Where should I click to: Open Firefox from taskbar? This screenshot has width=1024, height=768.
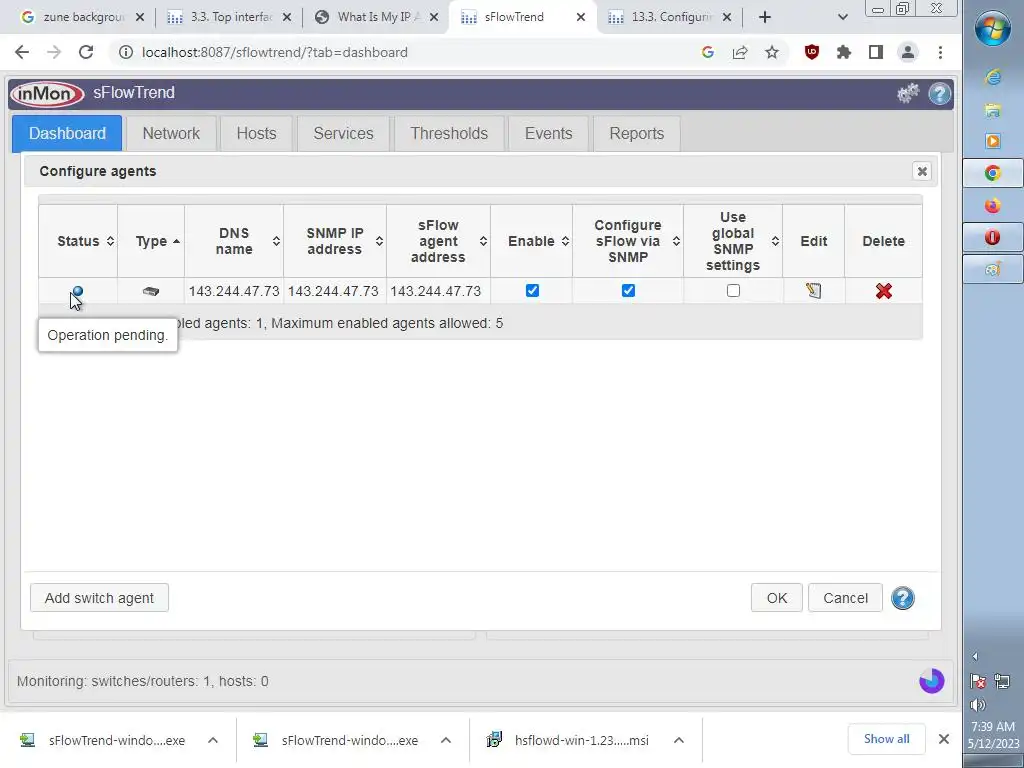993,206
